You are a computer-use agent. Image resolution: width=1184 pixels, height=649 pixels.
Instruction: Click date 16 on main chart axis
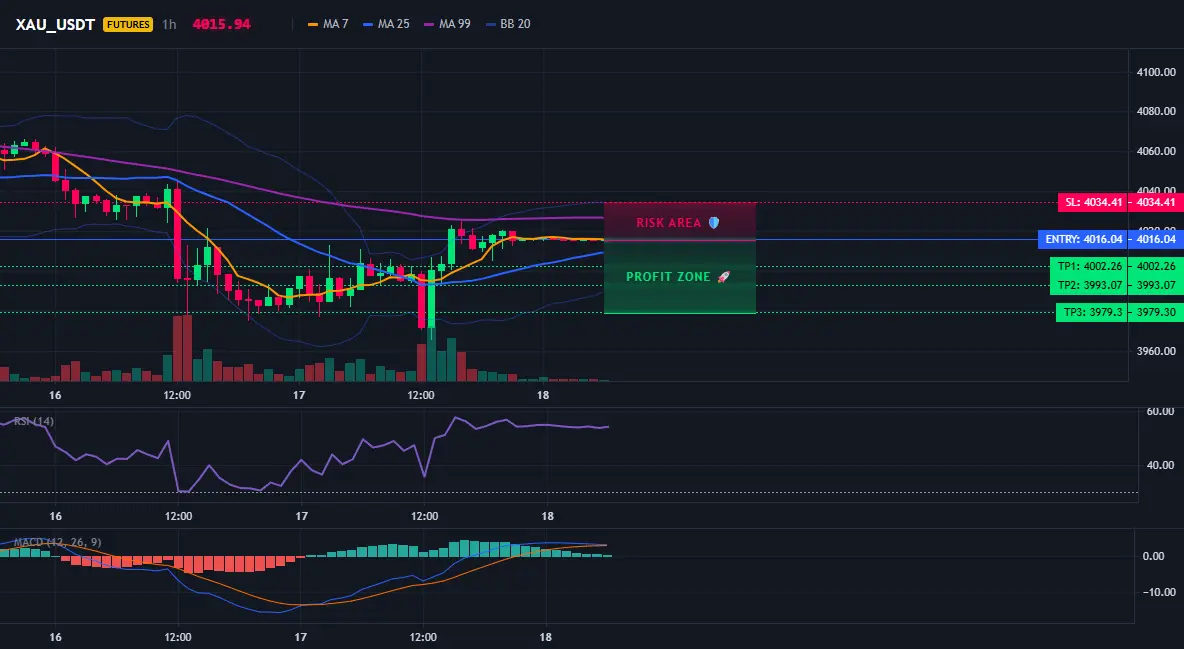tap(55, 395)
